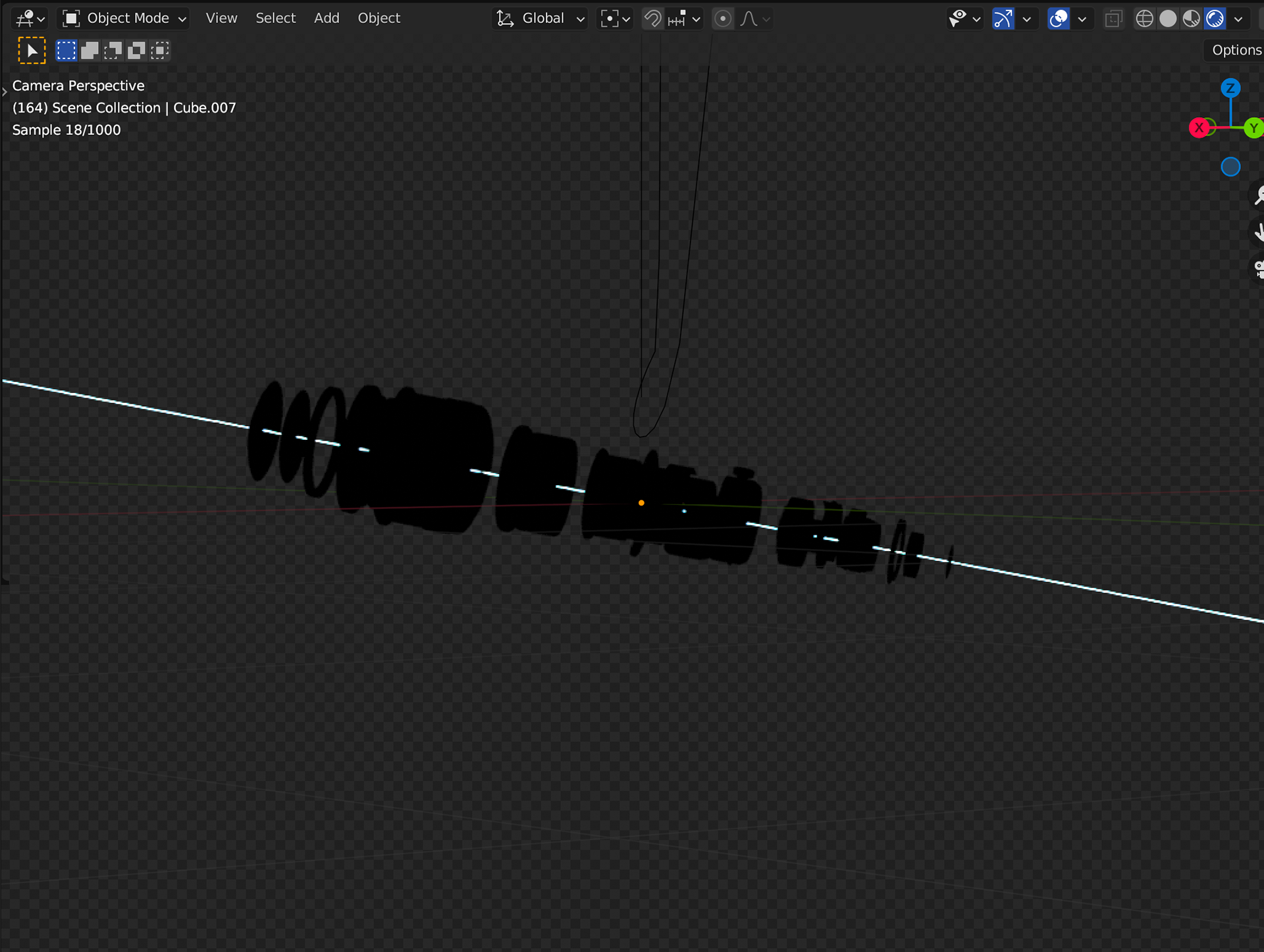Open the gizmo settings dropdown arrow
1264x952 pixels.
pos(1026,18)
